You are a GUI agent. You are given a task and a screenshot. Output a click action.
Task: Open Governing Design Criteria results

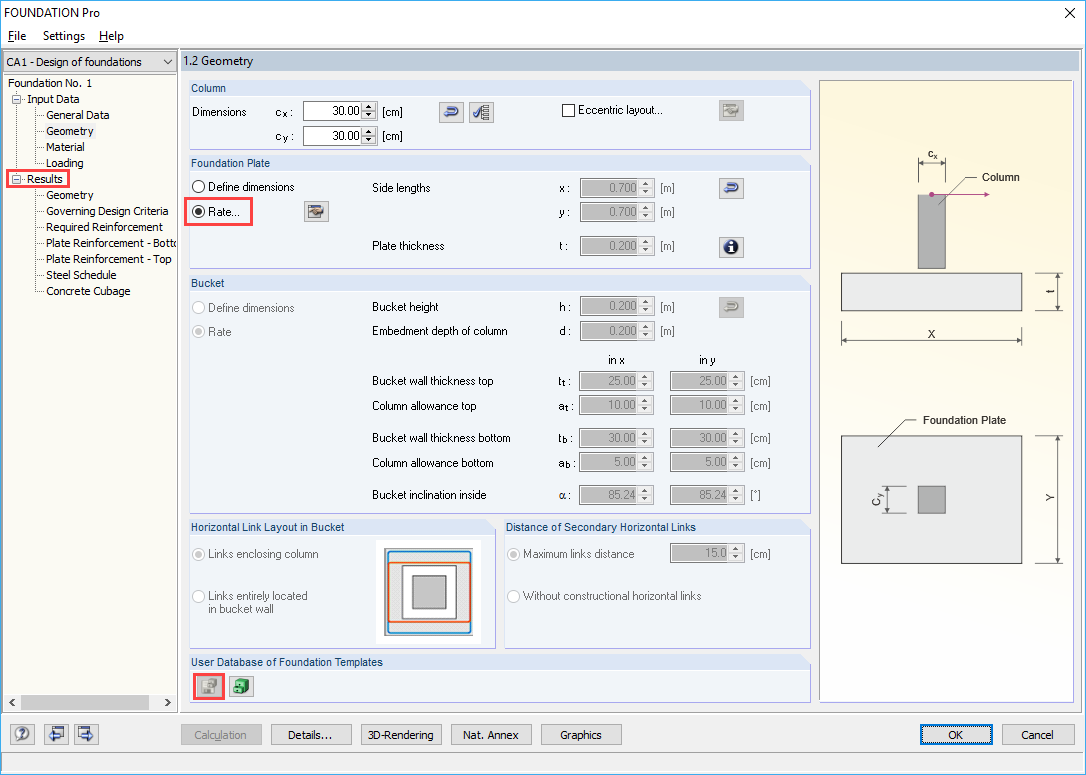[x=107, y=211]
